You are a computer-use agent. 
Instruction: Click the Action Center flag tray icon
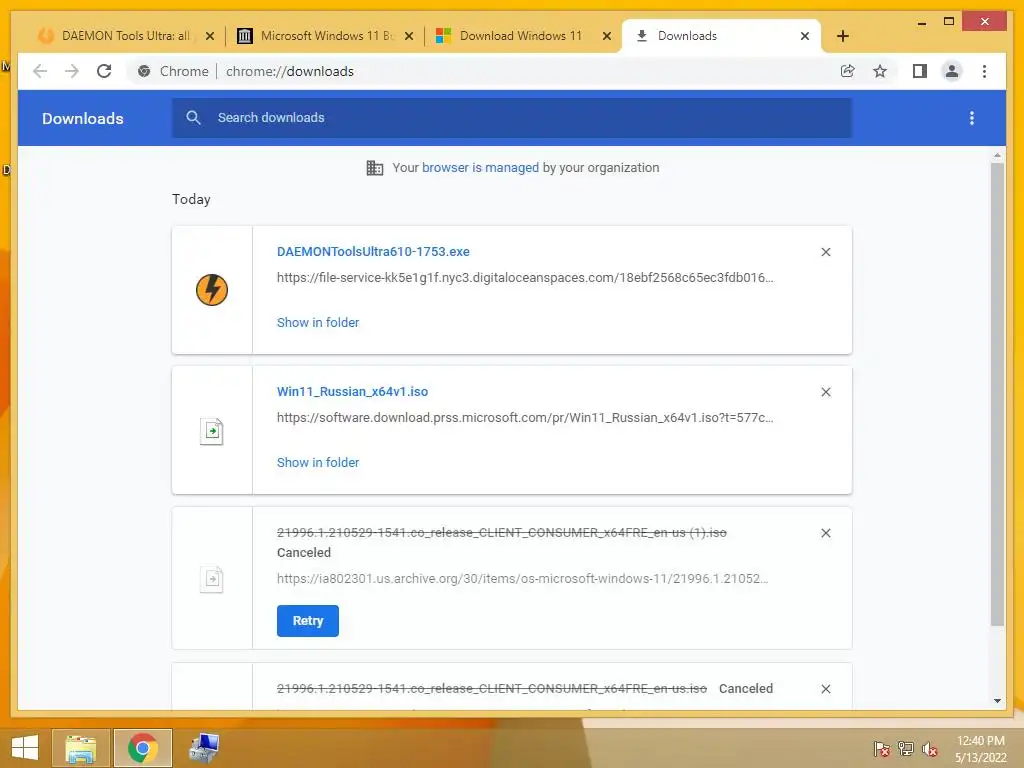tap(882, 749)
